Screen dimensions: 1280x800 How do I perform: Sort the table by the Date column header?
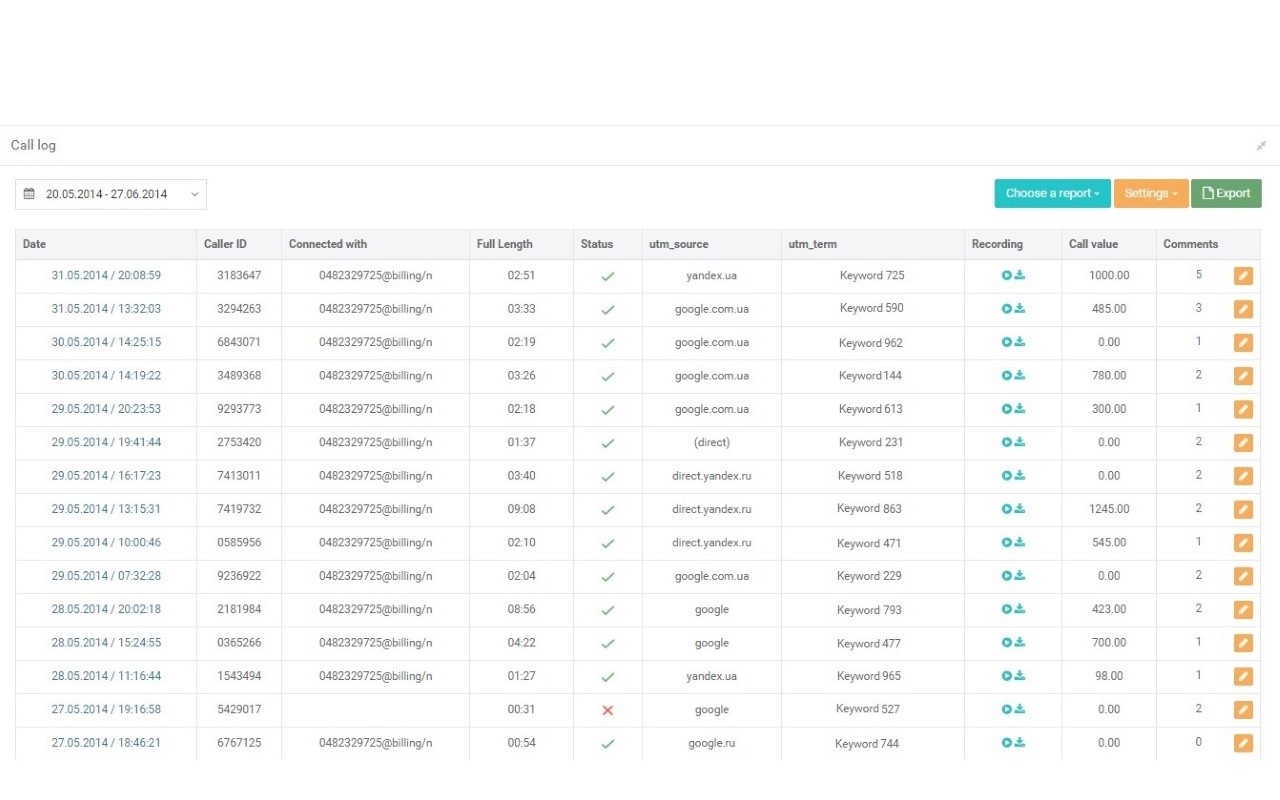pyautogui.click(x=34, y=244)
